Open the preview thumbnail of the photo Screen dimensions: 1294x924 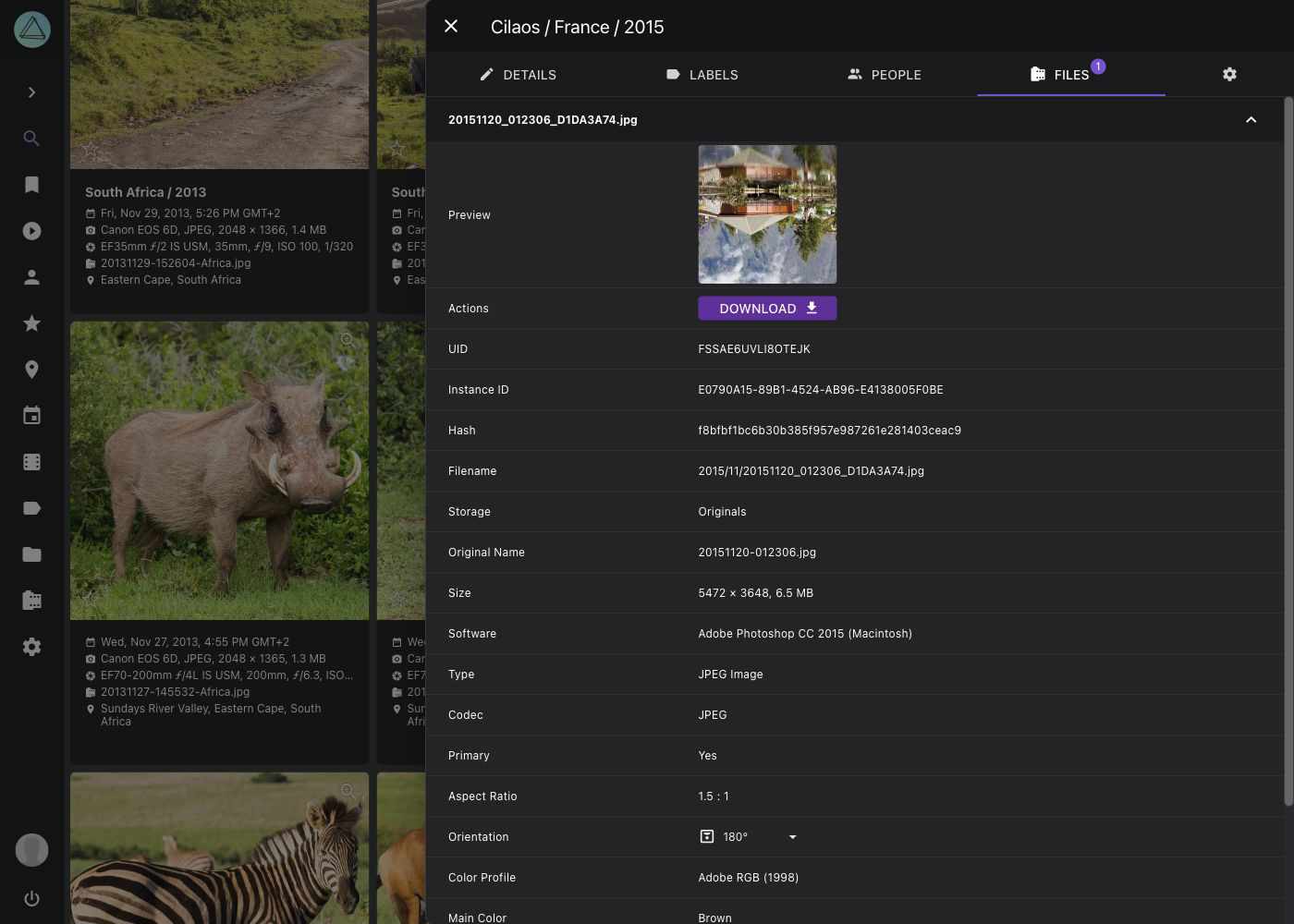click(767, 214)
